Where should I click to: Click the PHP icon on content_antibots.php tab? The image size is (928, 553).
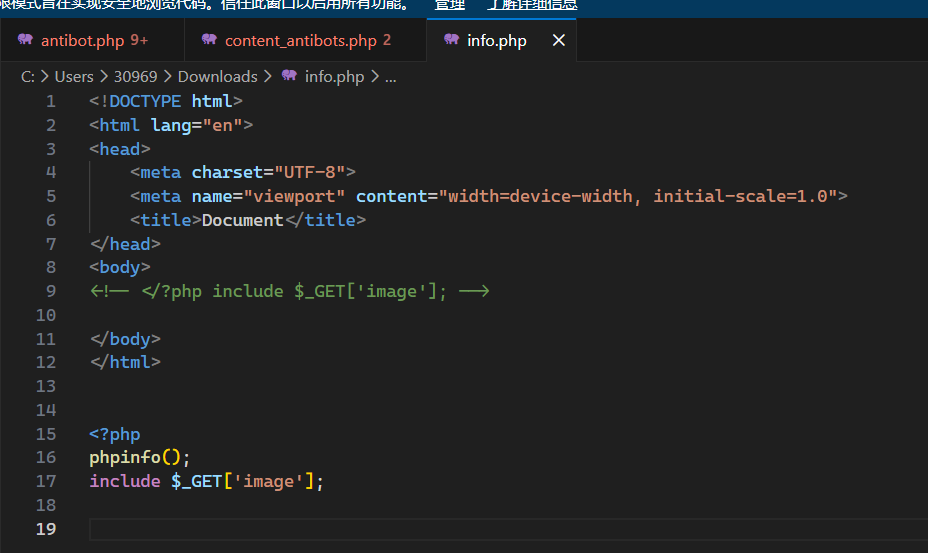pyautogui.click(x=209, y=40)
